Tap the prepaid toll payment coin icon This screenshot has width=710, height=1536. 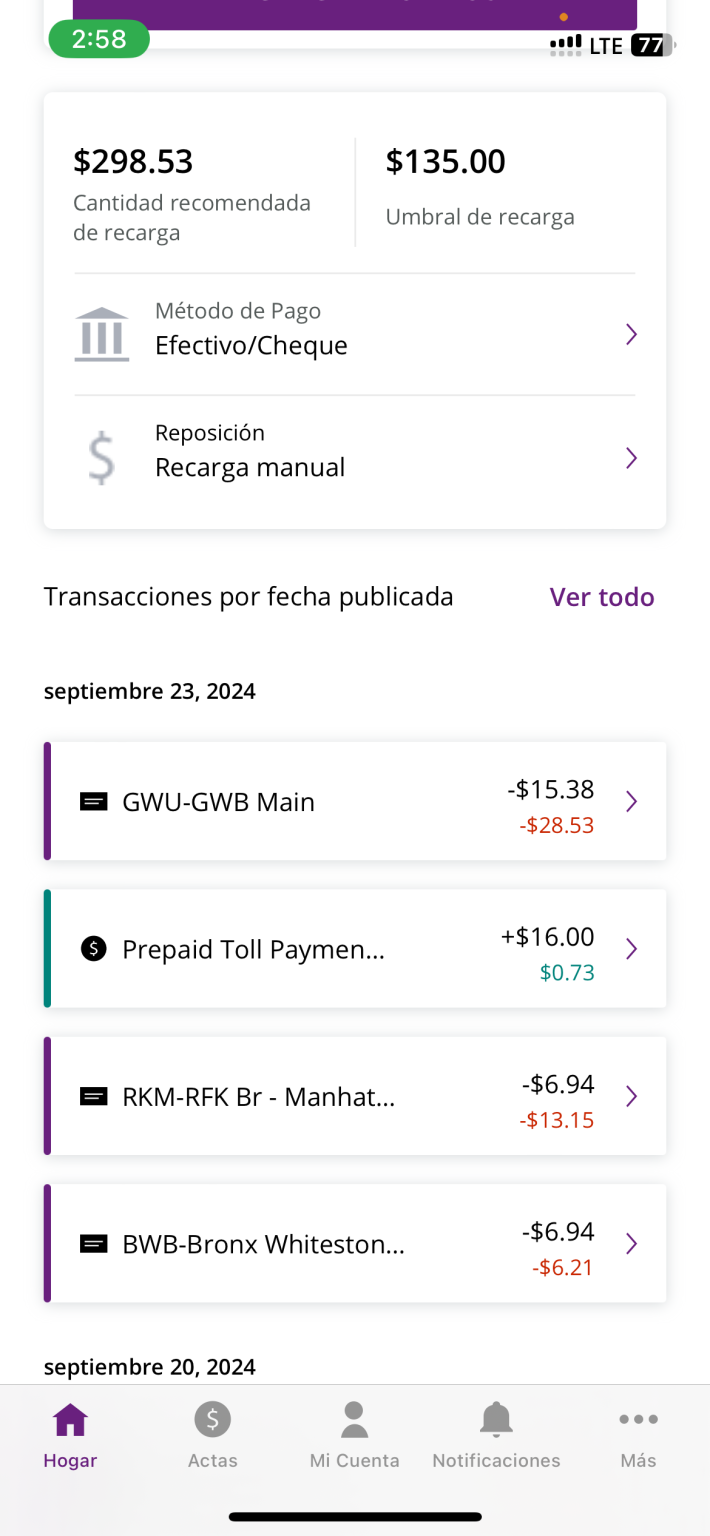(x=93, y=949)
